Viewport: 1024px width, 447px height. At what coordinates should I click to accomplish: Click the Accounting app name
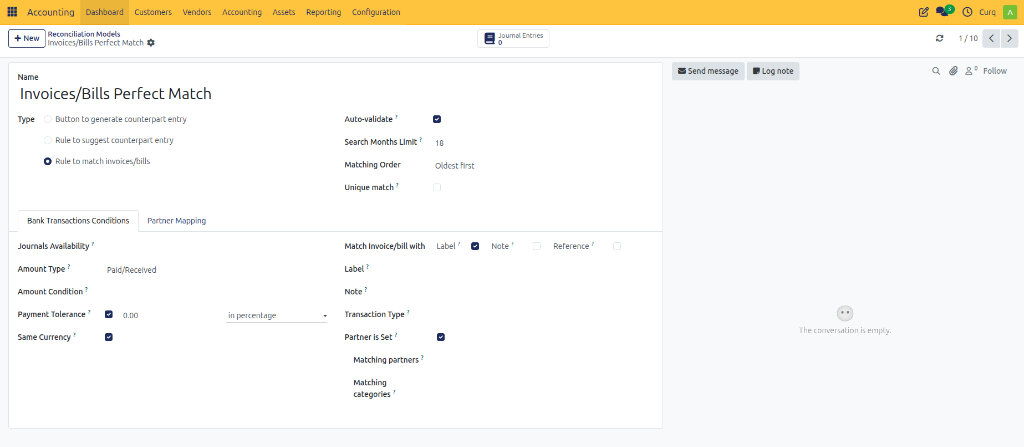[51, 12]
